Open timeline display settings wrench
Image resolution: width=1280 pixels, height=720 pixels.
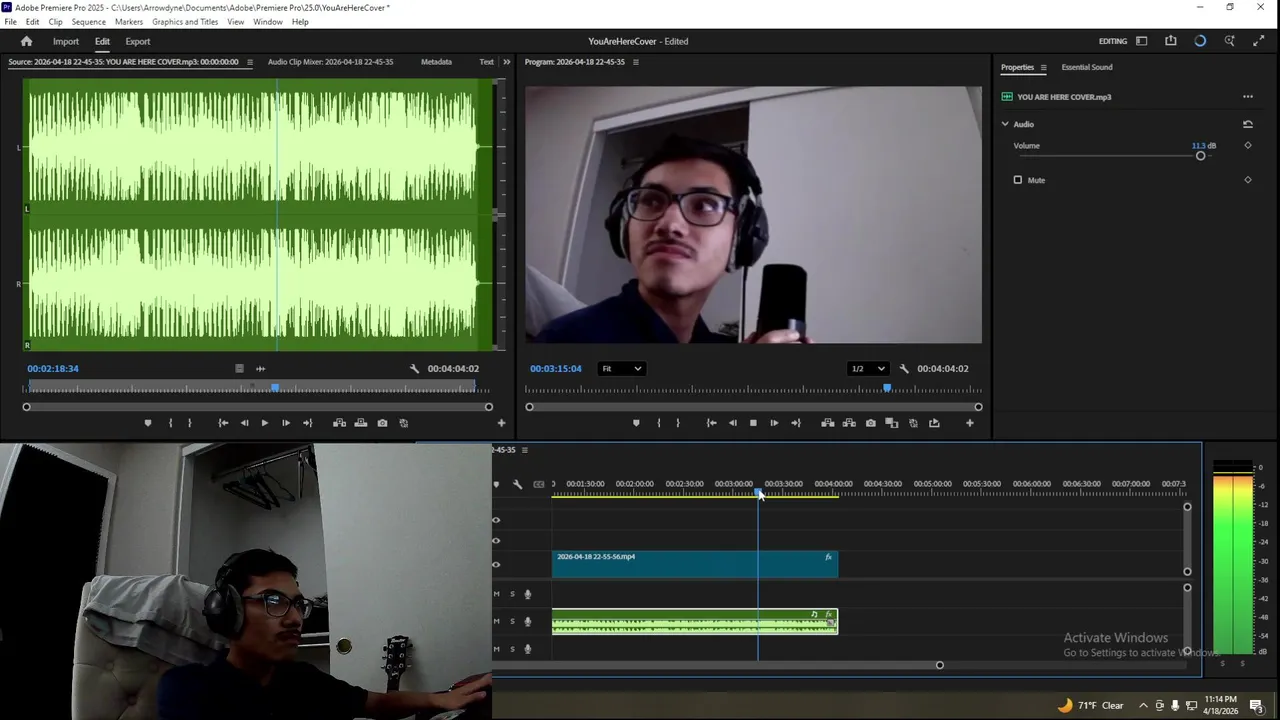pos(517,484)
